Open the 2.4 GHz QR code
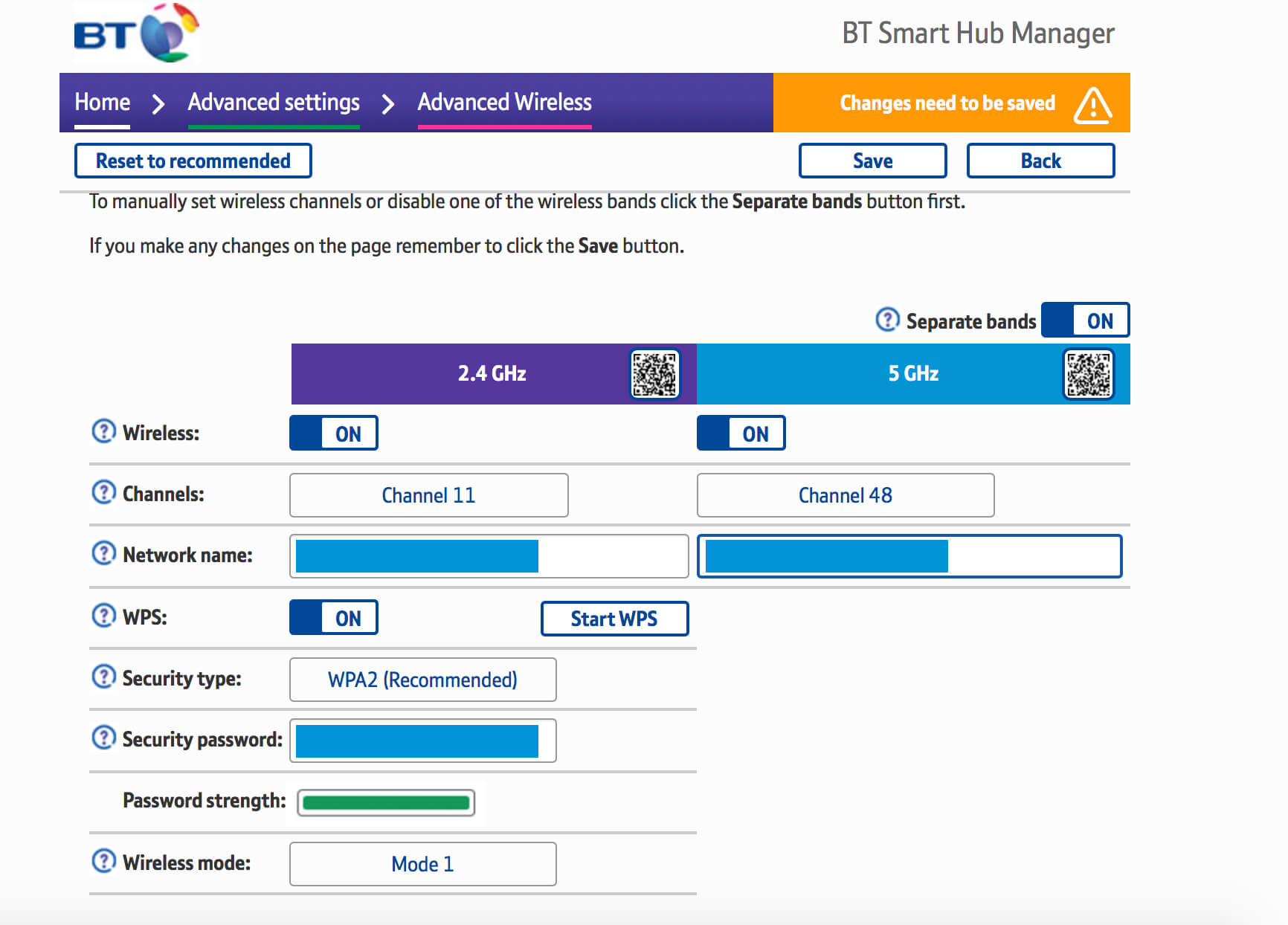 [x=654, y=374]
